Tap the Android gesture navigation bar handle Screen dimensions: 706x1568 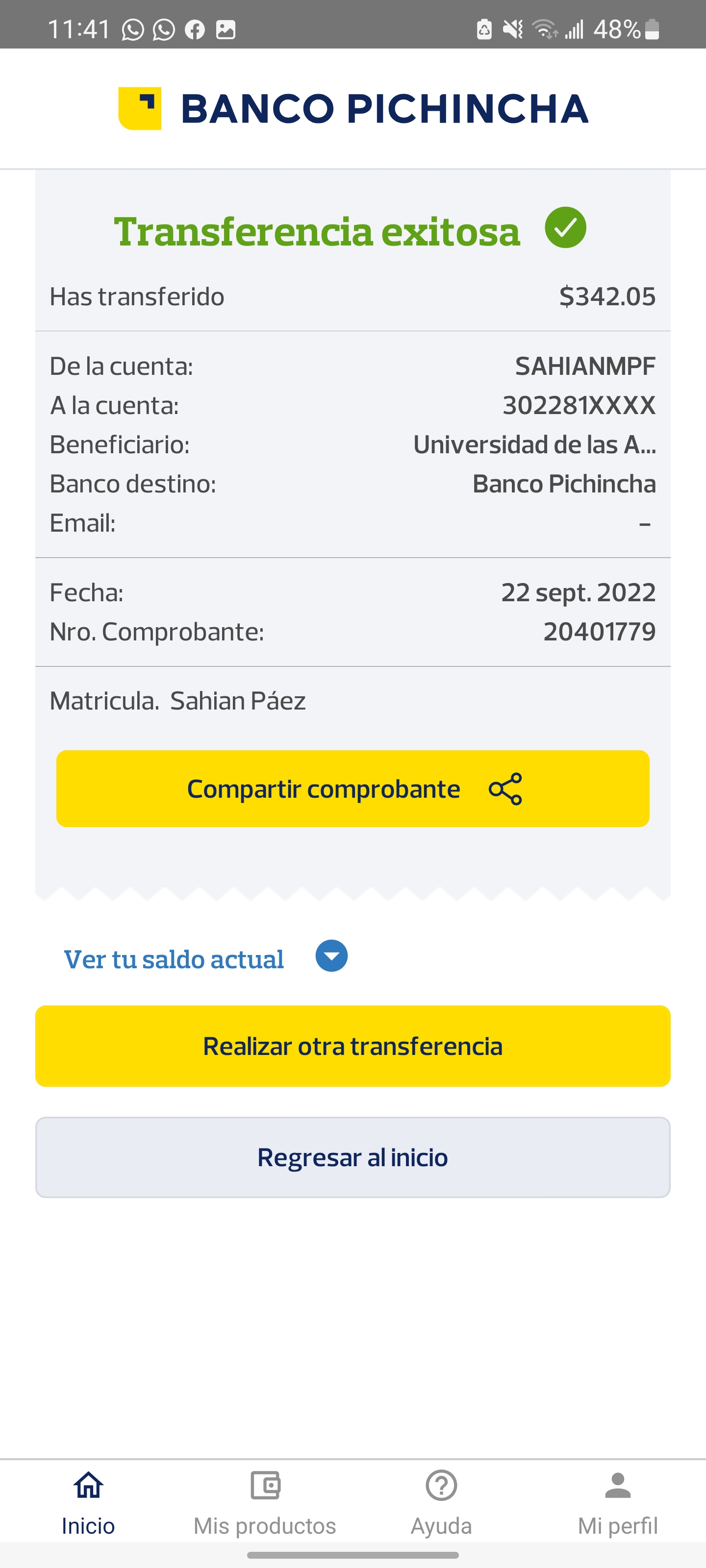[353, 1555]
